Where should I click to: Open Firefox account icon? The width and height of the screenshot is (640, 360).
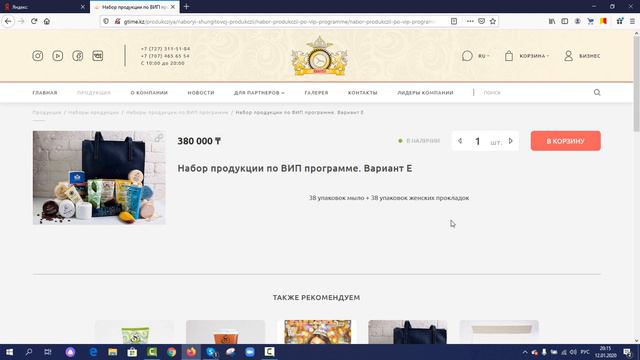577,21
